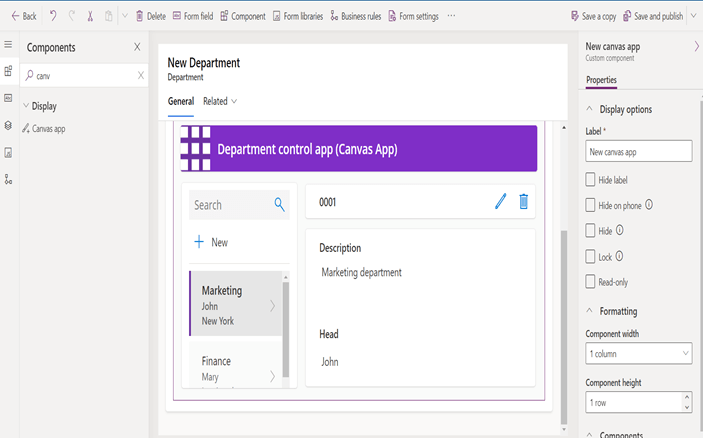
Task: Switch to the General tab
Action: pyautogui.click(x=180, y=101)
